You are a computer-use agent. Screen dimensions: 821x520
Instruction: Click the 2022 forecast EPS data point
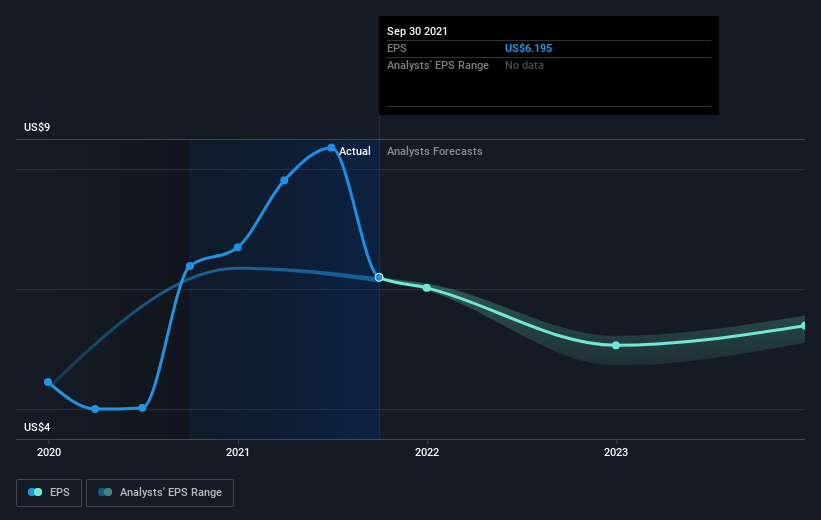427,288
